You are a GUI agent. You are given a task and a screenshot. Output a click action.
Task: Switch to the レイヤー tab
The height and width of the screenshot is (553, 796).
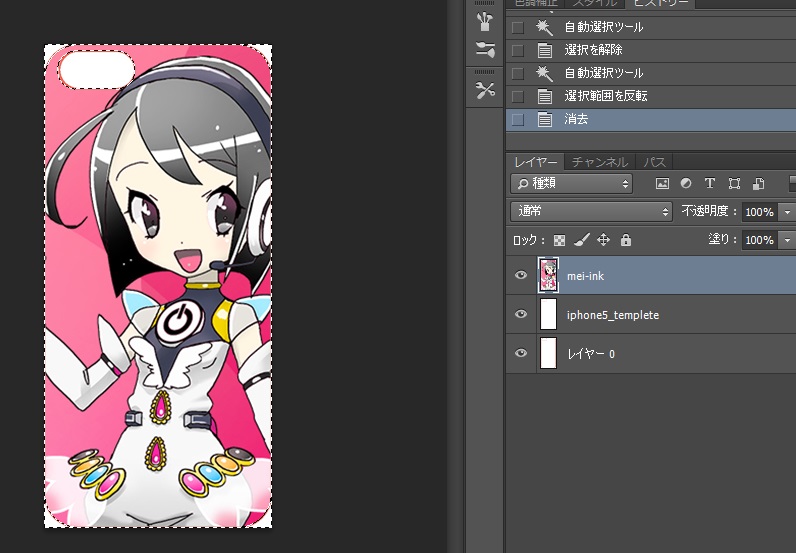[x=535, y=162]
